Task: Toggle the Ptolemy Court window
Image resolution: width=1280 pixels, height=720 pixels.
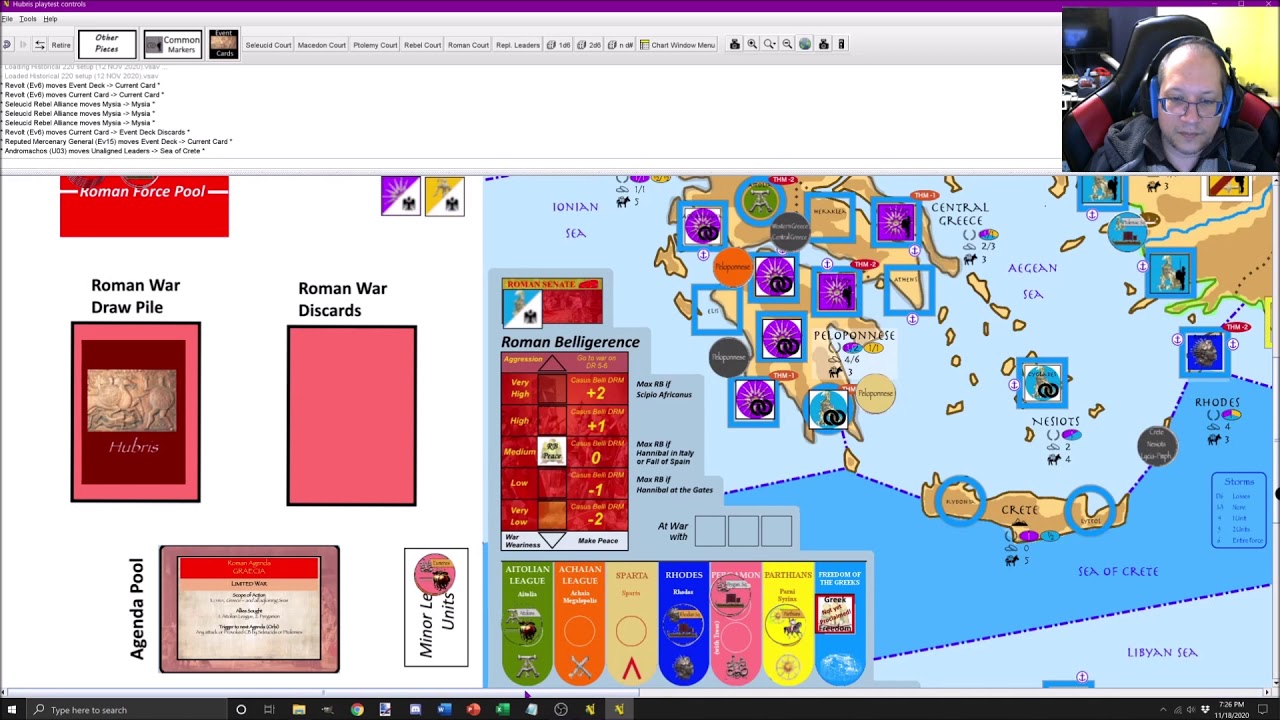Action: [375, 45]
